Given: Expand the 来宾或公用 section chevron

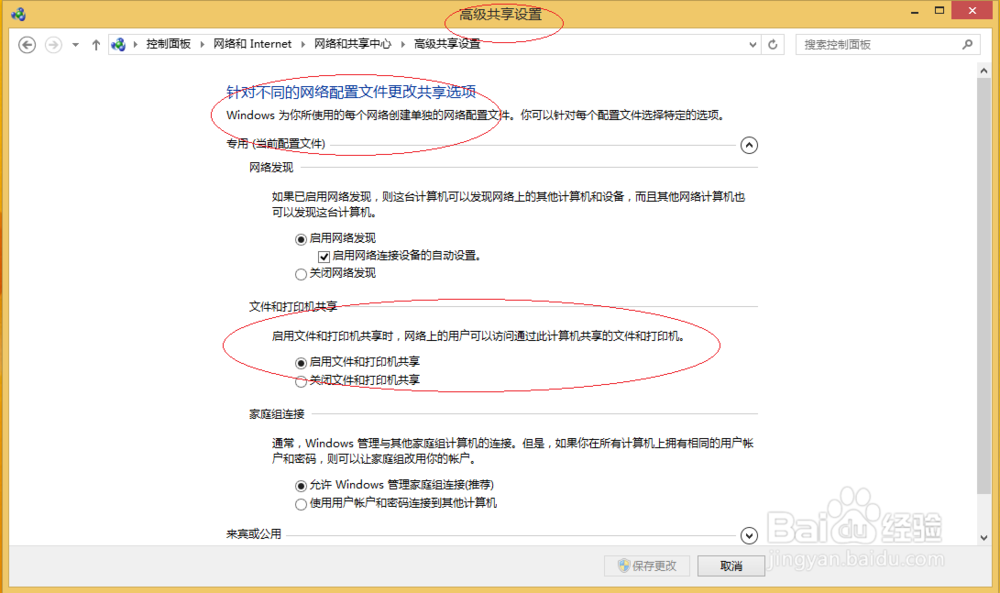Looking at the screenshot, I should (x=749, y=535).
